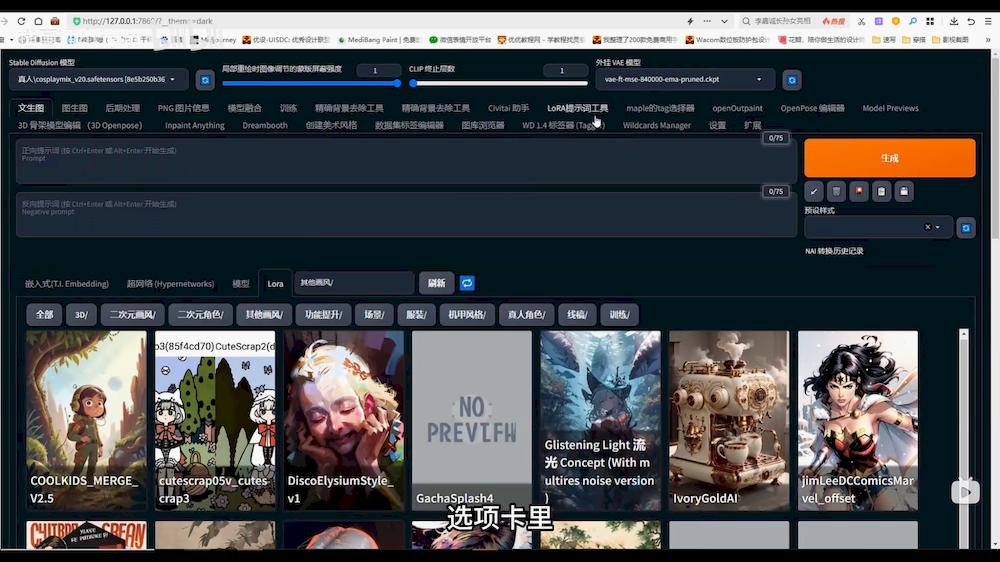This screenshot has width=1000, height=562.
Task: Click the trash icon to clear the prompt
Action: coord(837,191)
